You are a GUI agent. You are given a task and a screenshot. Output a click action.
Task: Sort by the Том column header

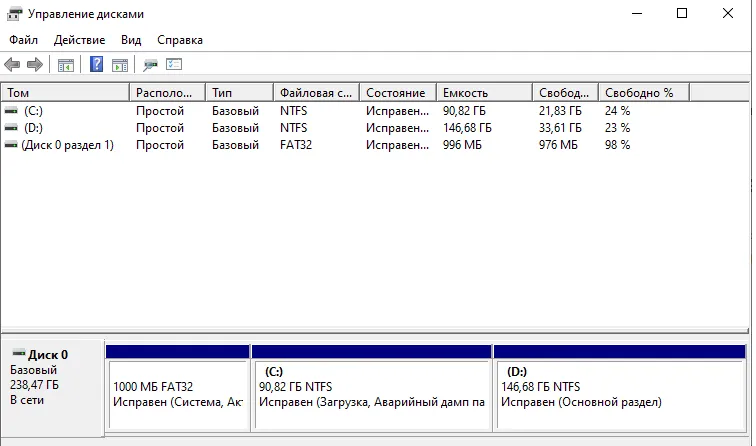pyautogui.click(x=66, y=93)
